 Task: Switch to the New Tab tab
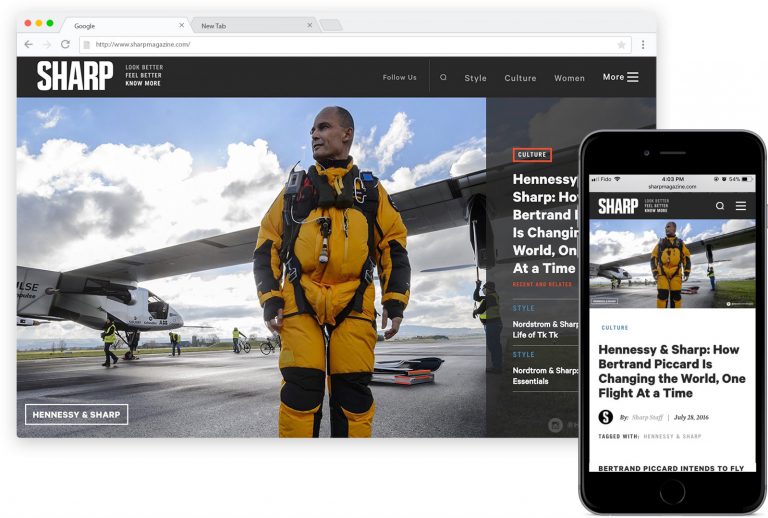tap(250, 26)
